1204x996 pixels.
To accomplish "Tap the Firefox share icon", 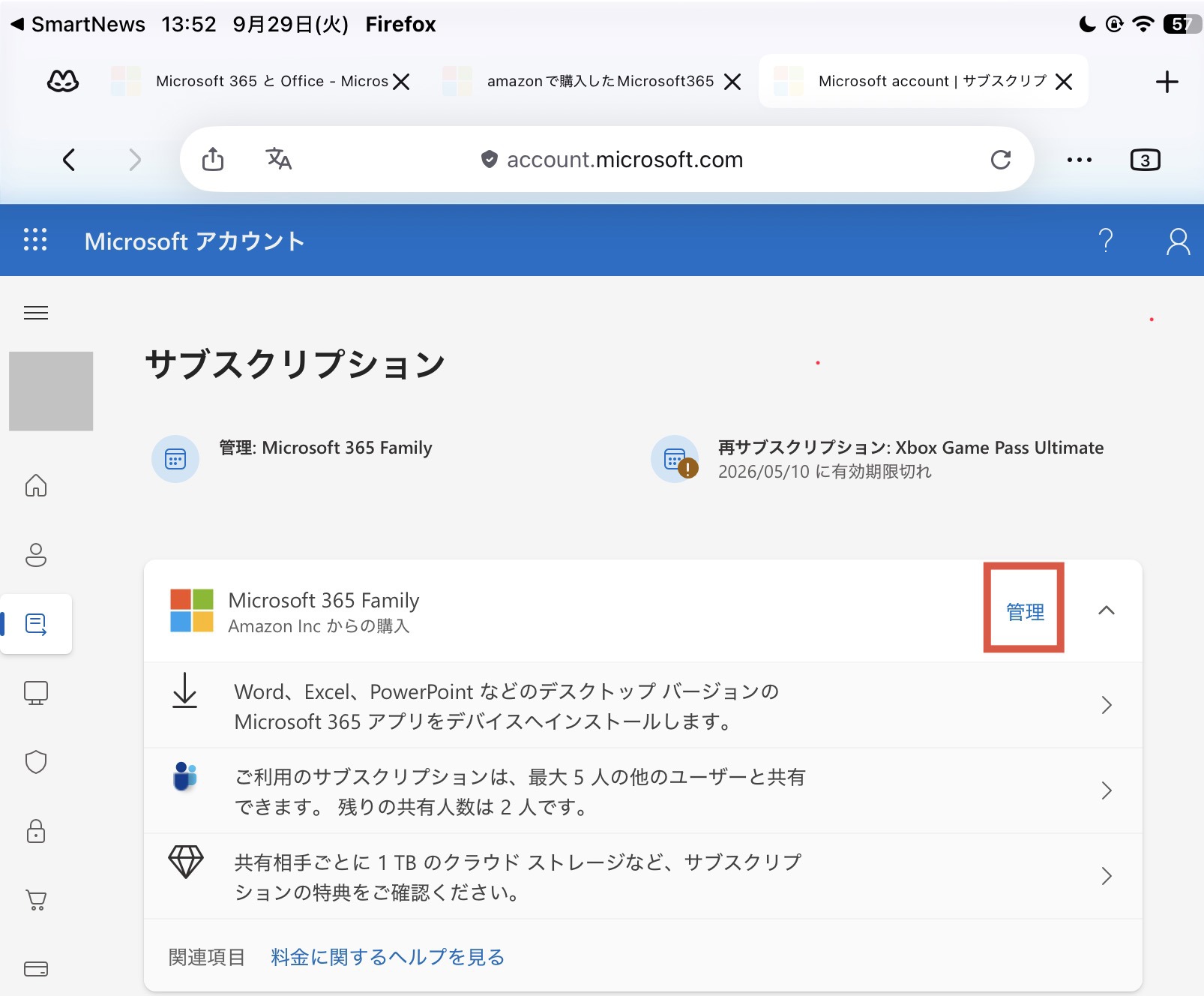I will [x=213, y=159].
